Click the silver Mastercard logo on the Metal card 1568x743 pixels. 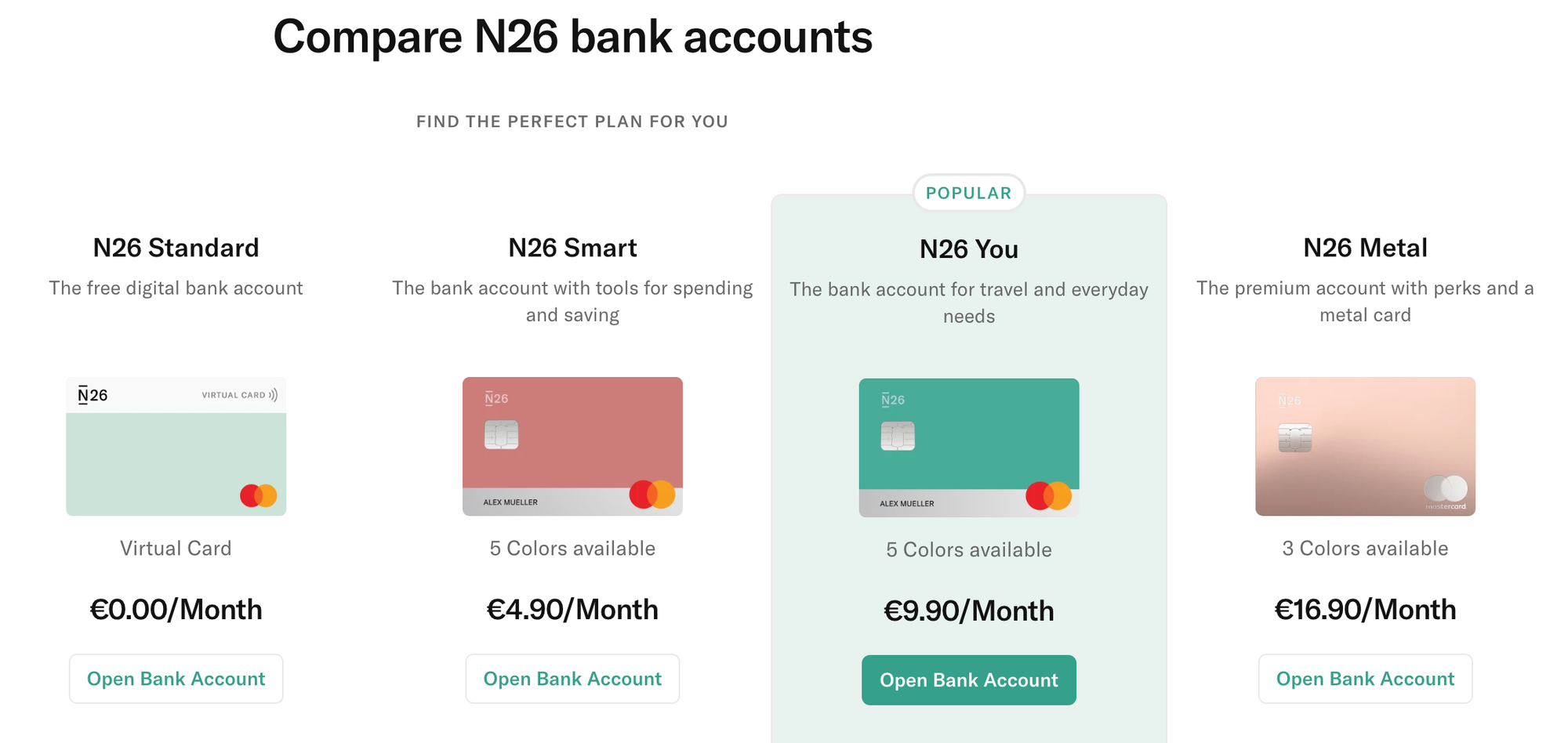click(1446, 490)
